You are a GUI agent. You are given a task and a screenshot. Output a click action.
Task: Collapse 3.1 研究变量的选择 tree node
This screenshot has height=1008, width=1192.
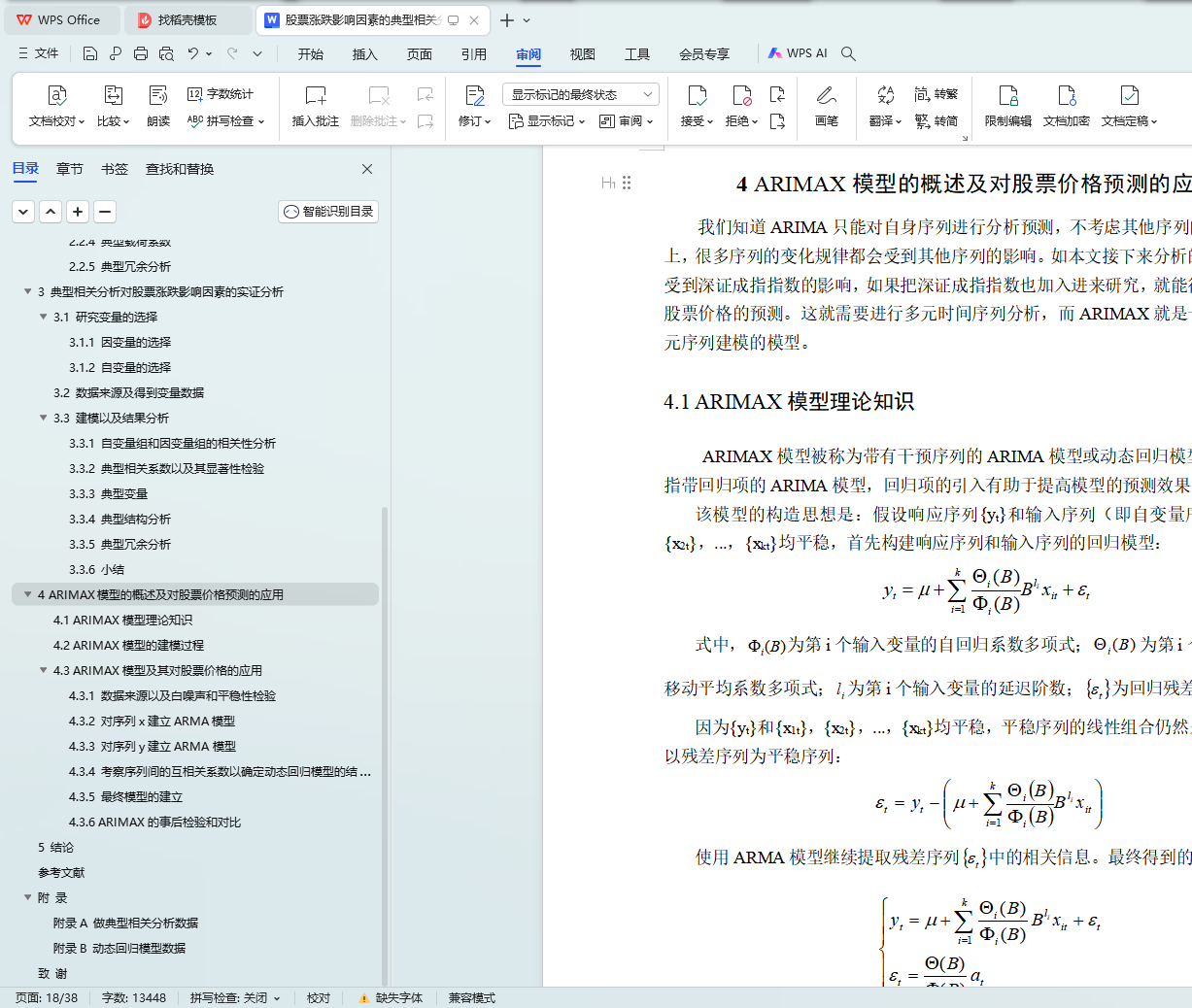point(43,317)
